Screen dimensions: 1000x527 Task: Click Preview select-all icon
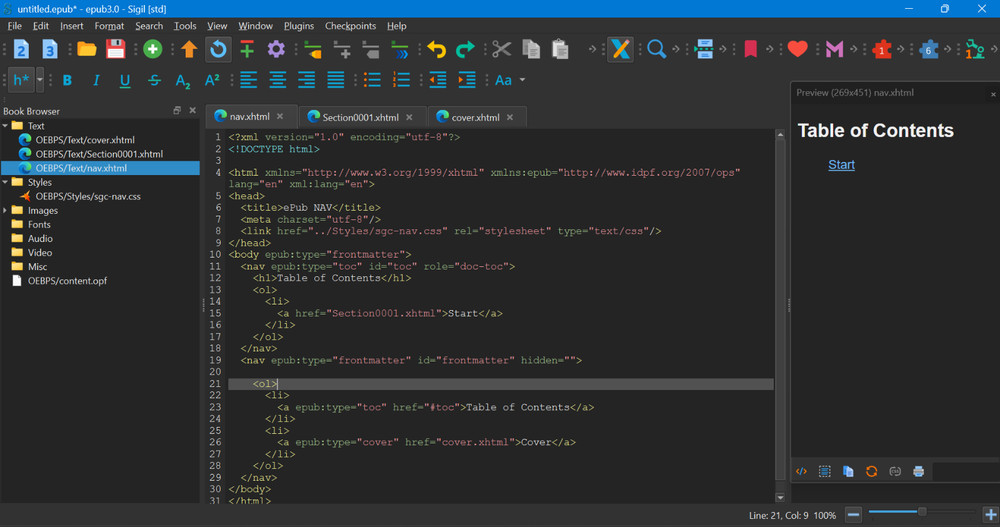pyautogui.click(x=825, y=471)
